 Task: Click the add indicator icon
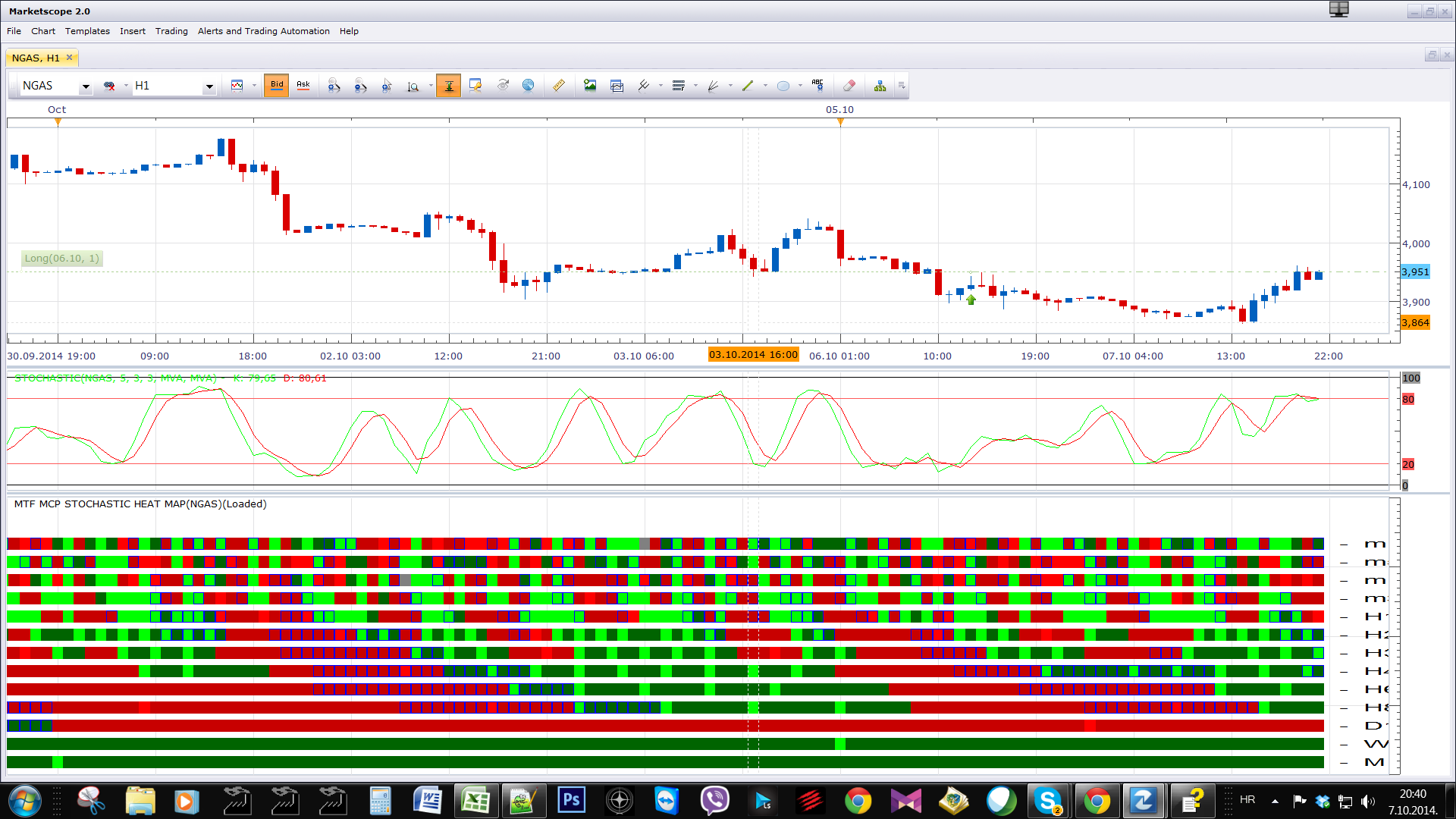pos(643,86)
